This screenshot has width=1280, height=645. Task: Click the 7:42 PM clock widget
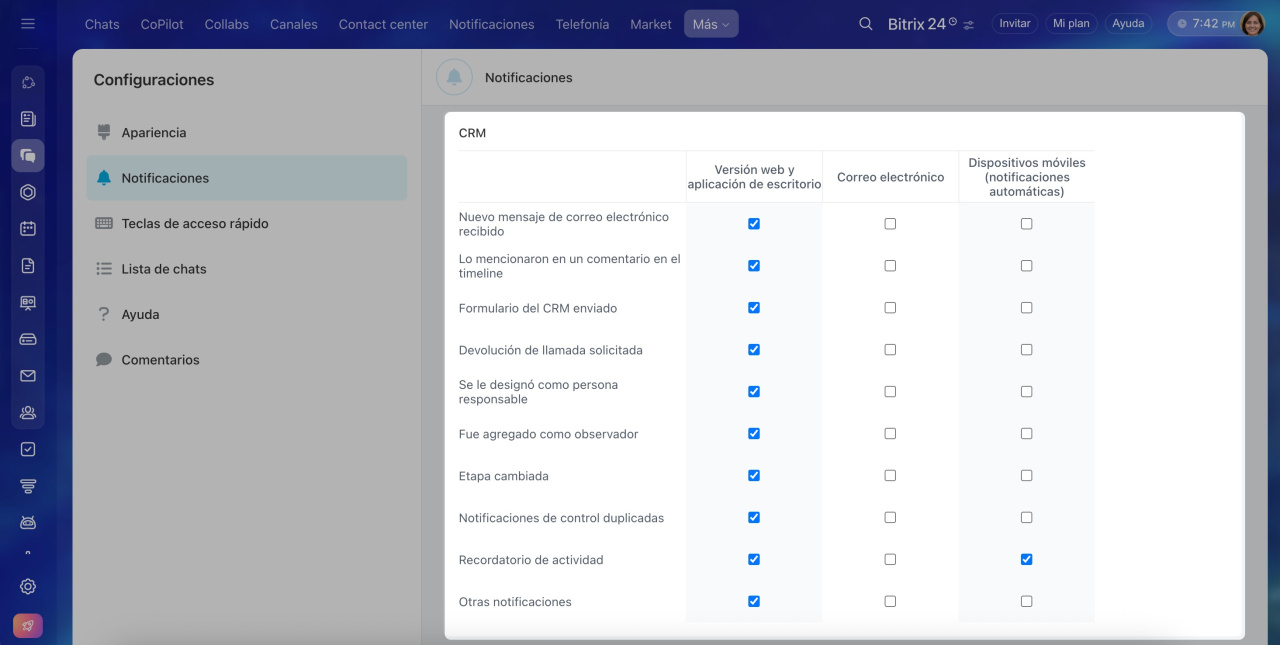[1204, 24]
